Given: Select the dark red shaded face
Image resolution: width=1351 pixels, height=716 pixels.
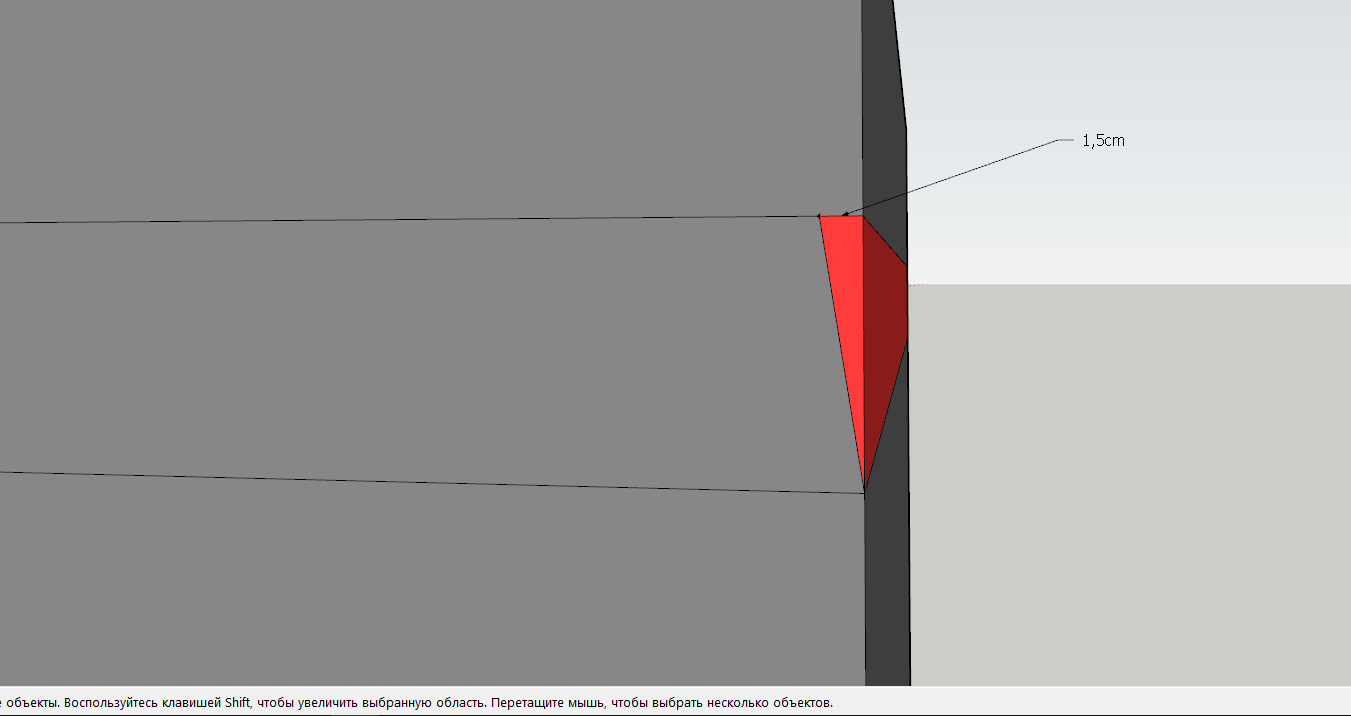Looking at the screenshot, I should pyautogui.click(x=885, y=330).
